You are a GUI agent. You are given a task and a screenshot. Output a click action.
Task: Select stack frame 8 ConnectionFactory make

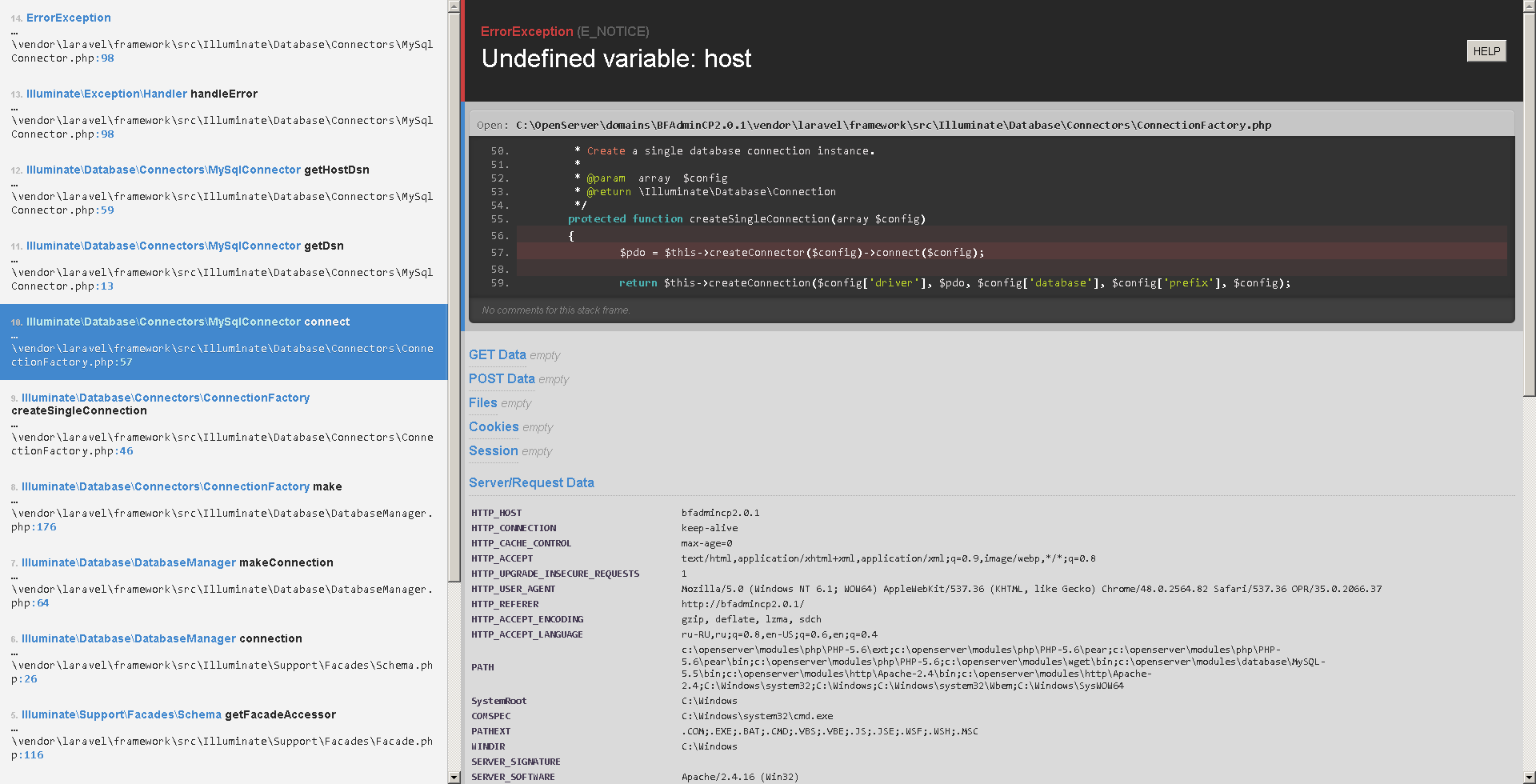223,506
